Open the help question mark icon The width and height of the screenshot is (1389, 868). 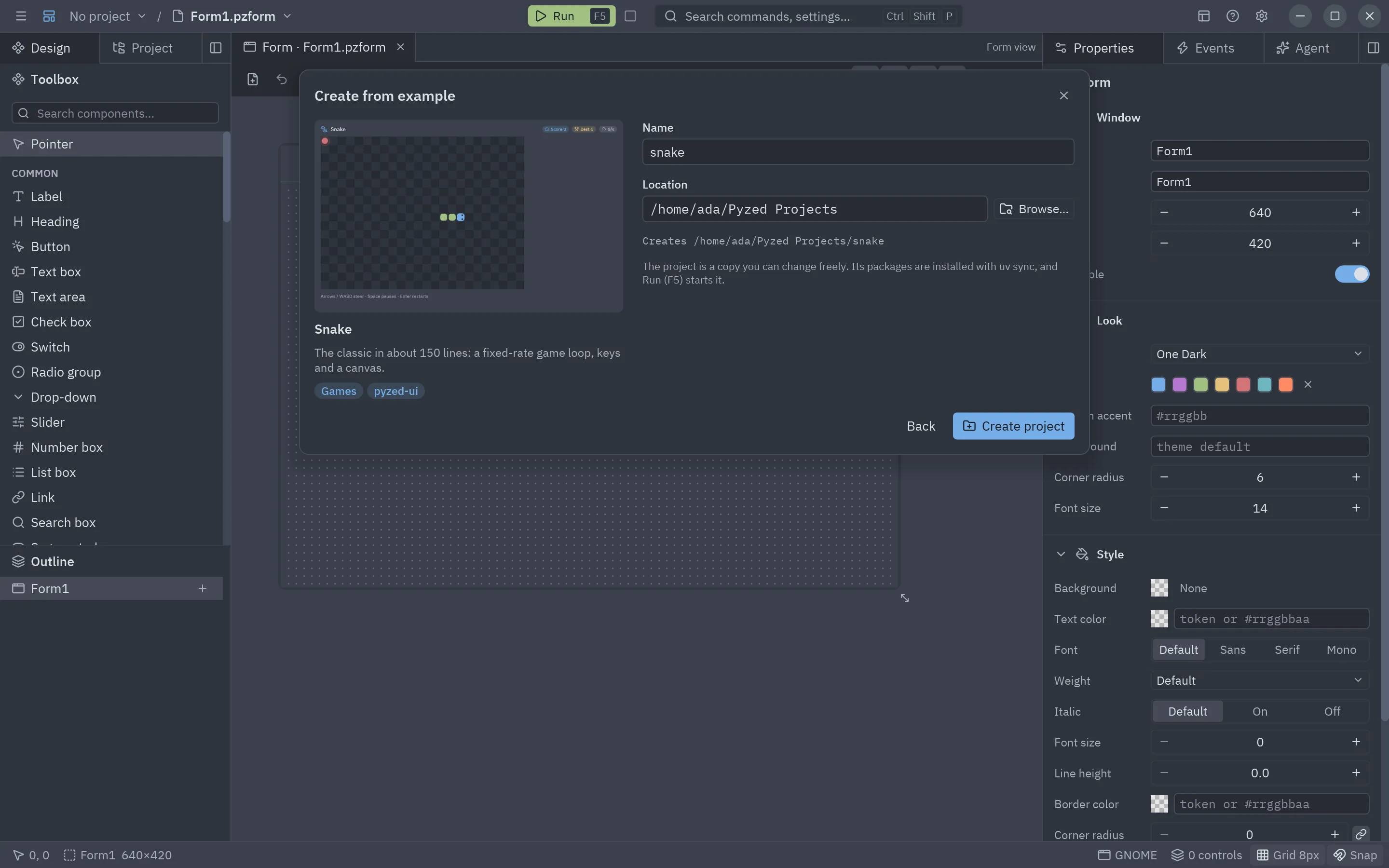click(x=1232, y=16)
